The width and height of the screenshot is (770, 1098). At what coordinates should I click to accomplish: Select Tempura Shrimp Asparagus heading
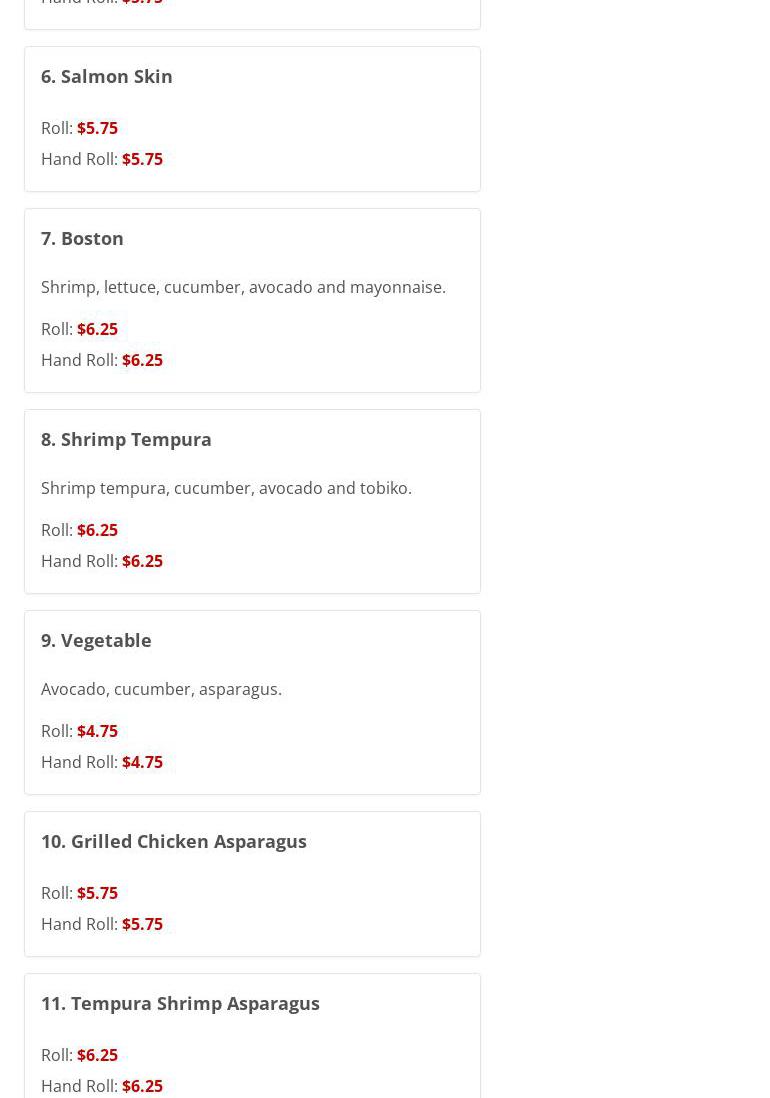tap(180, 1003)
